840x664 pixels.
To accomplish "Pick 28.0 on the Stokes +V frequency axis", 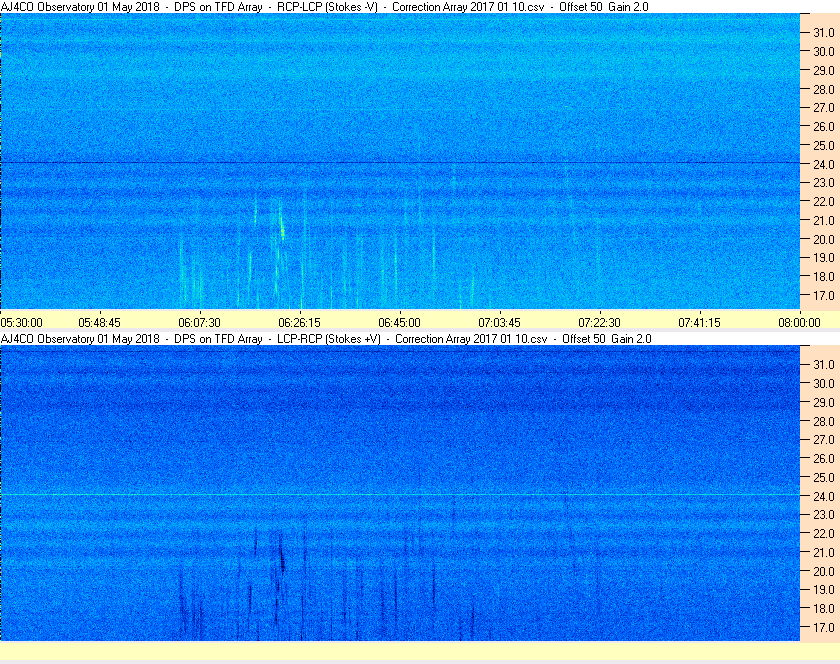I will click(824, 421).
